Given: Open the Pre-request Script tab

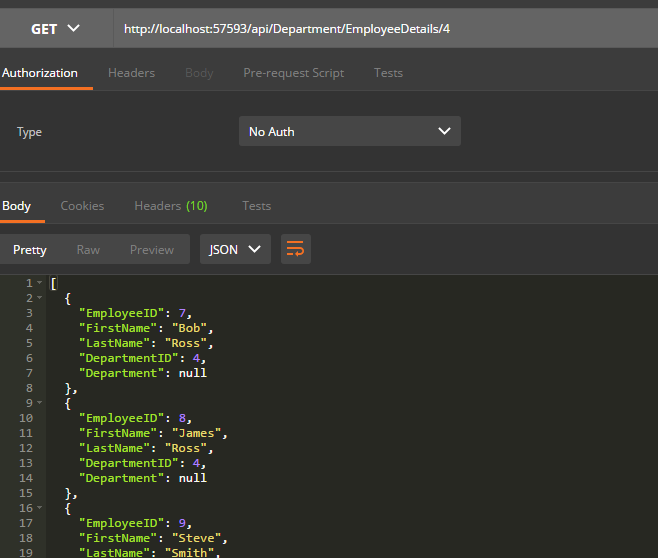Looking at the screenshot, I should click(293, 73).
